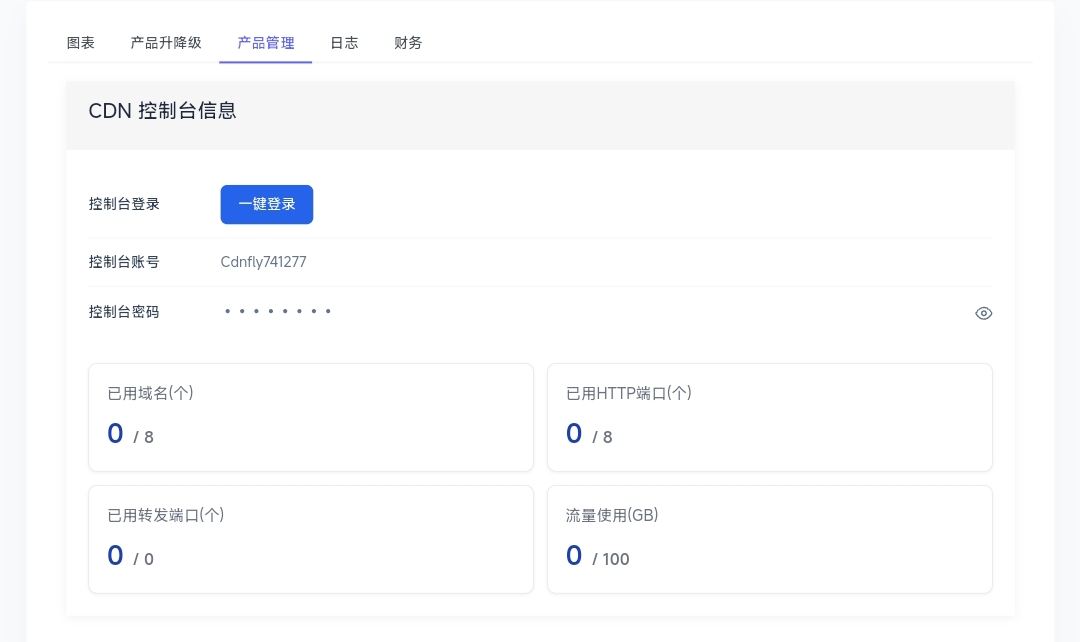Click the domain usage value 0 / 8

[128, 434]
